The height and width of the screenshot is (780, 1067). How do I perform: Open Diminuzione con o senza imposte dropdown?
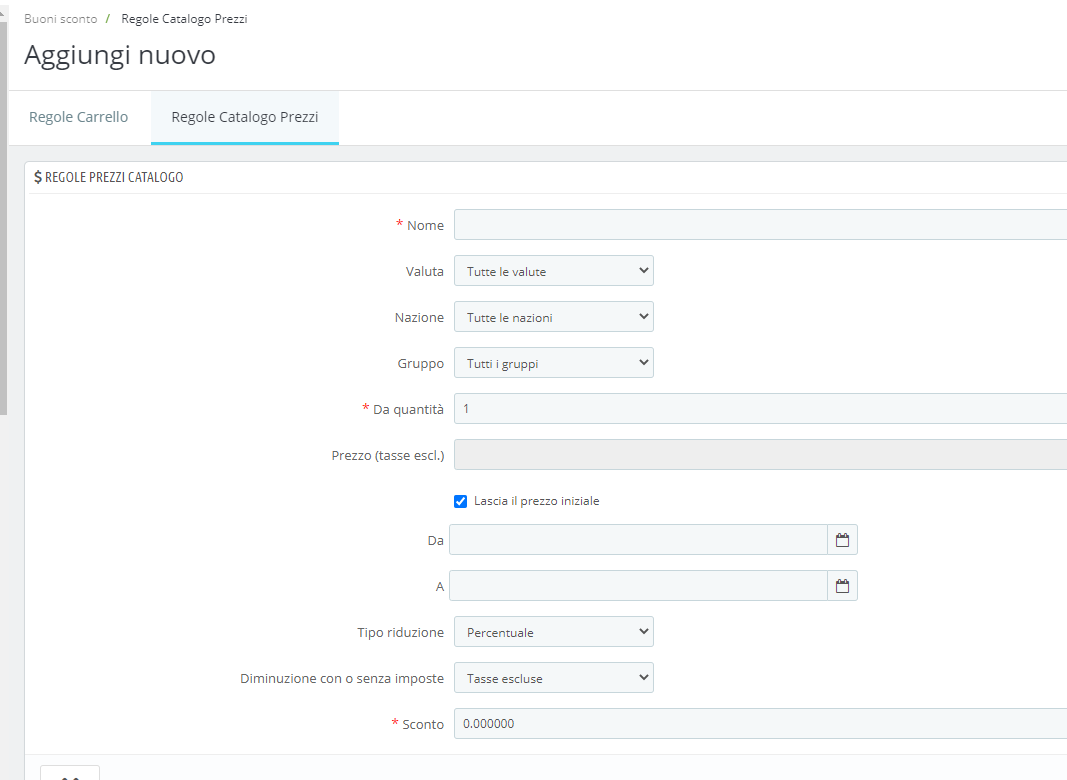(554, 678)
